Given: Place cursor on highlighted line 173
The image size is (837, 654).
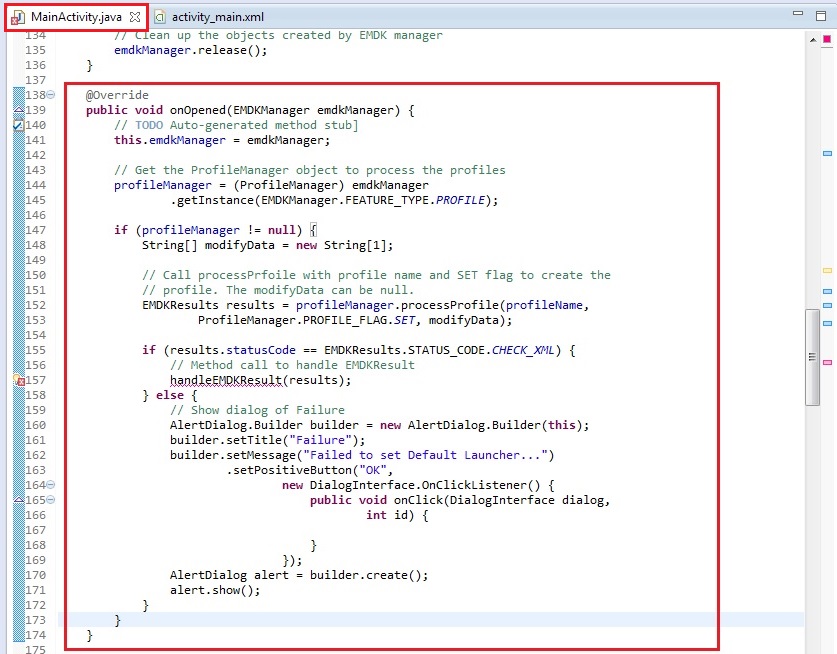Looking at the screenshot, I should click(400, 620).
